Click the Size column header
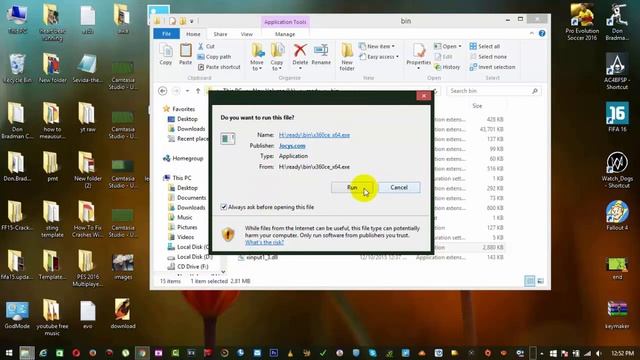Viewport: 640px width, 360px height. click(477, 106)
